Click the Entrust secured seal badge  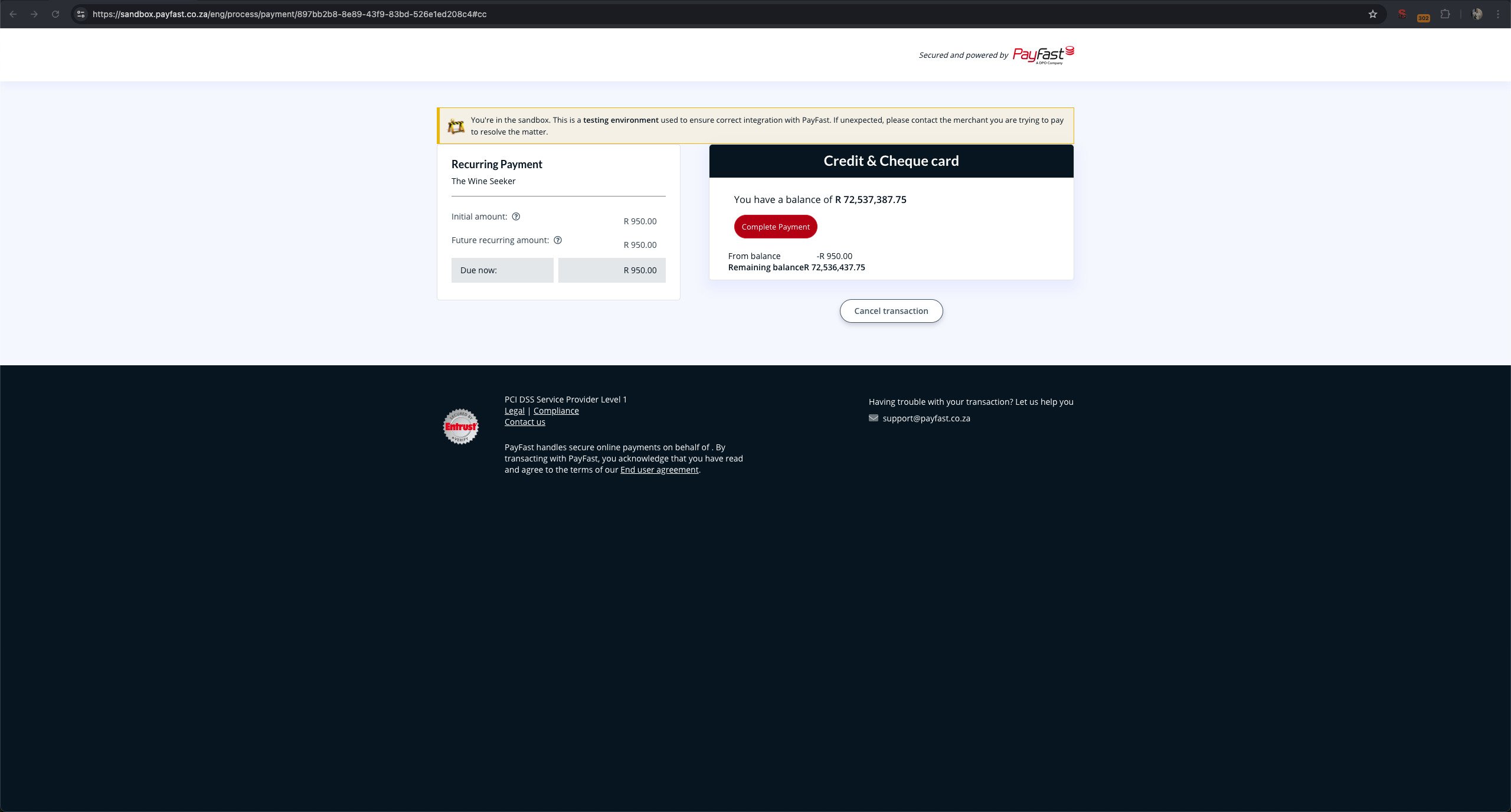coord(460,426)
